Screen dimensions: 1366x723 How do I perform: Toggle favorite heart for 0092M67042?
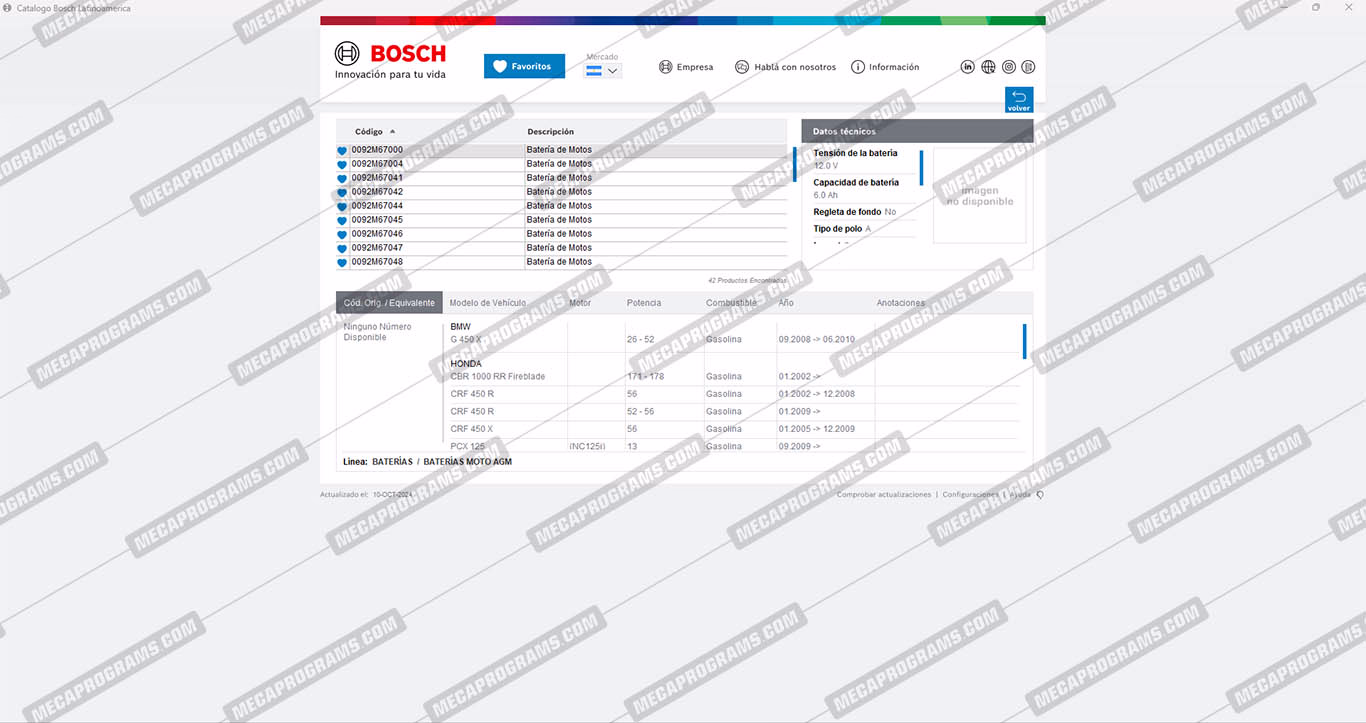pyautogui.click(x=342, y=193)
